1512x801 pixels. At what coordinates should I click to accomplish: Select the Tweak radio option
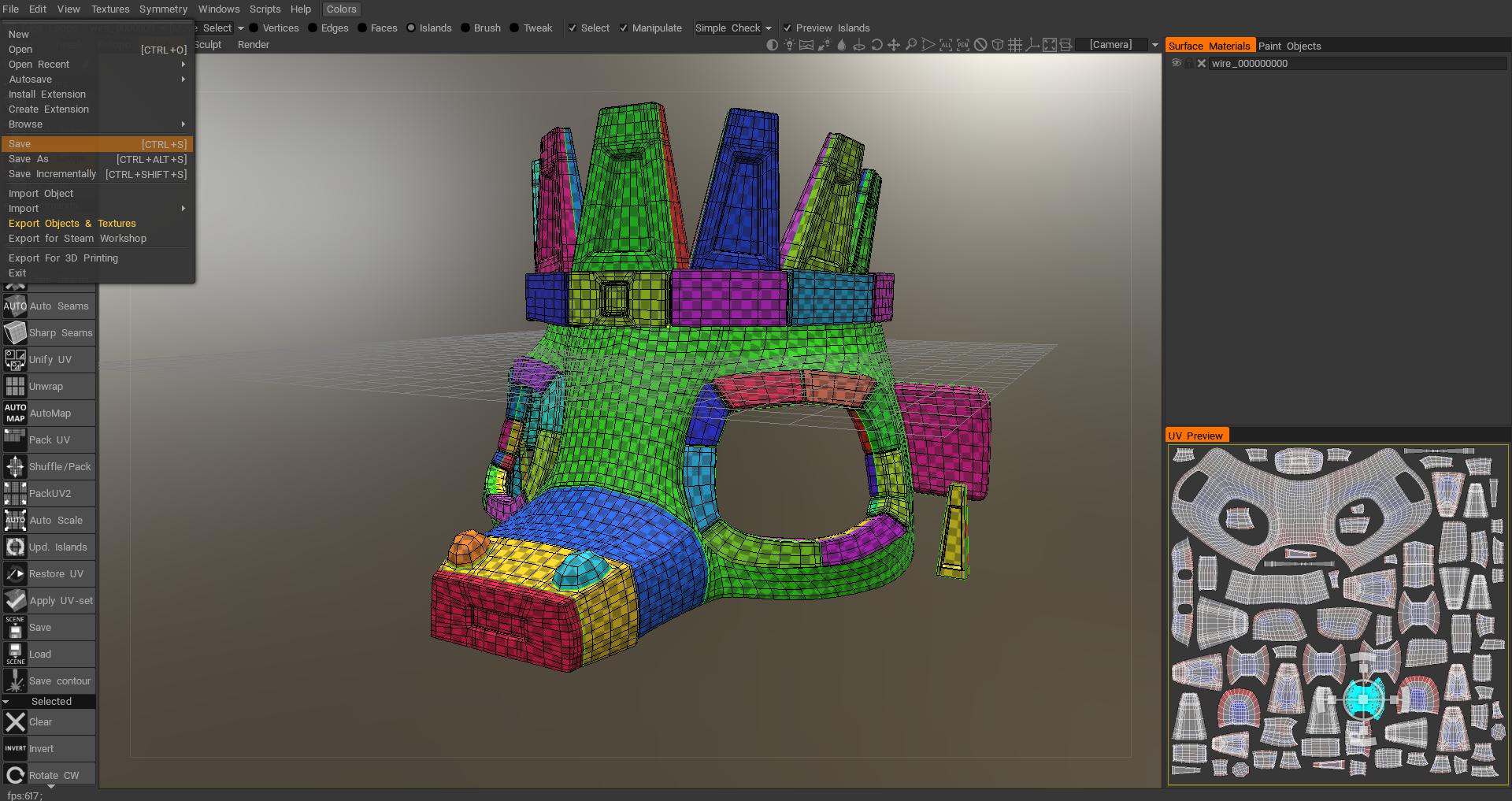click(514, 28)
